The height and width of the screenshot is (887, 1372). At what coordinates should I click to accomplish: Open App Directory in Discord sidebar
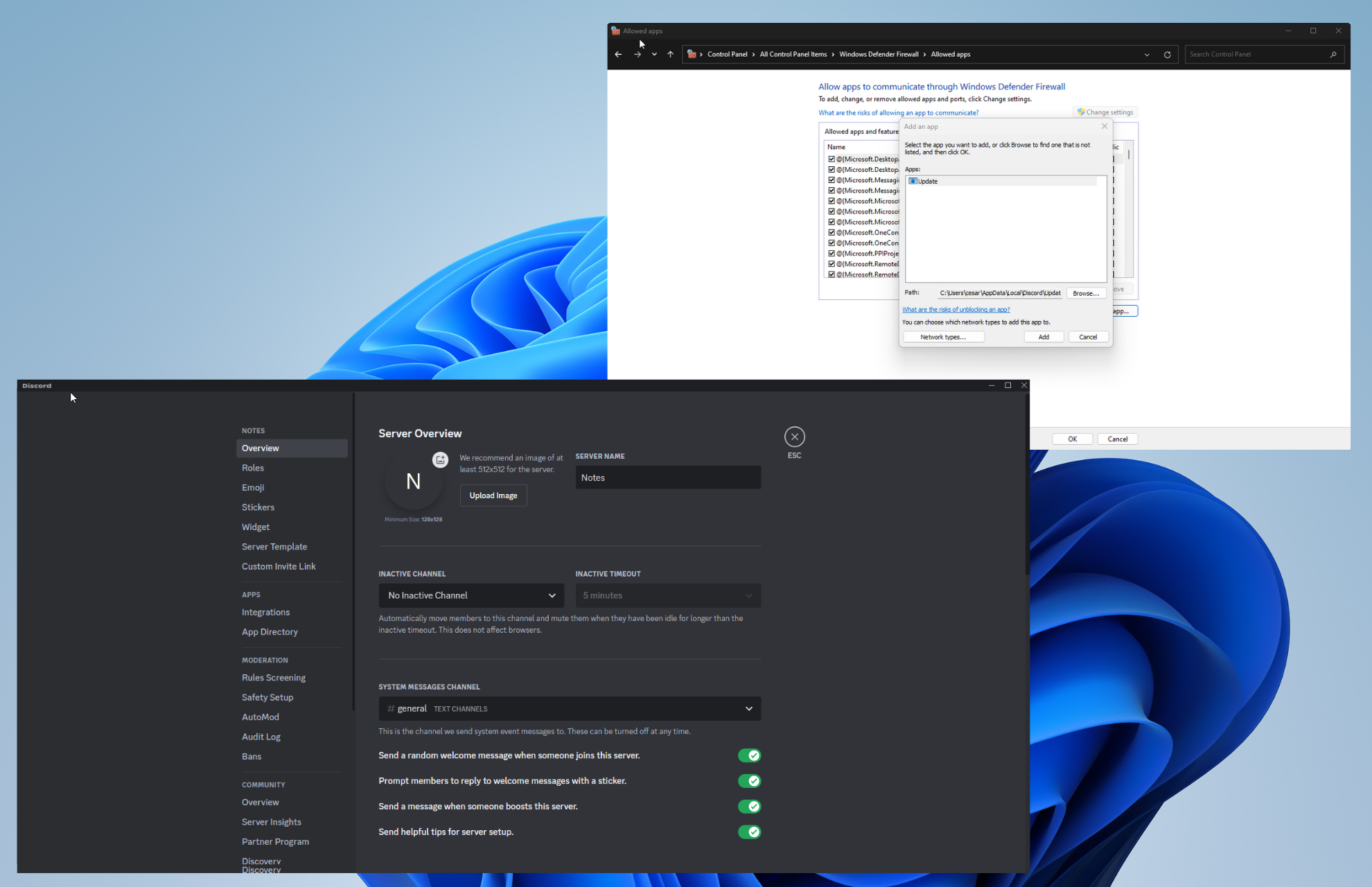pyautogui.click(x=292, y=632)
